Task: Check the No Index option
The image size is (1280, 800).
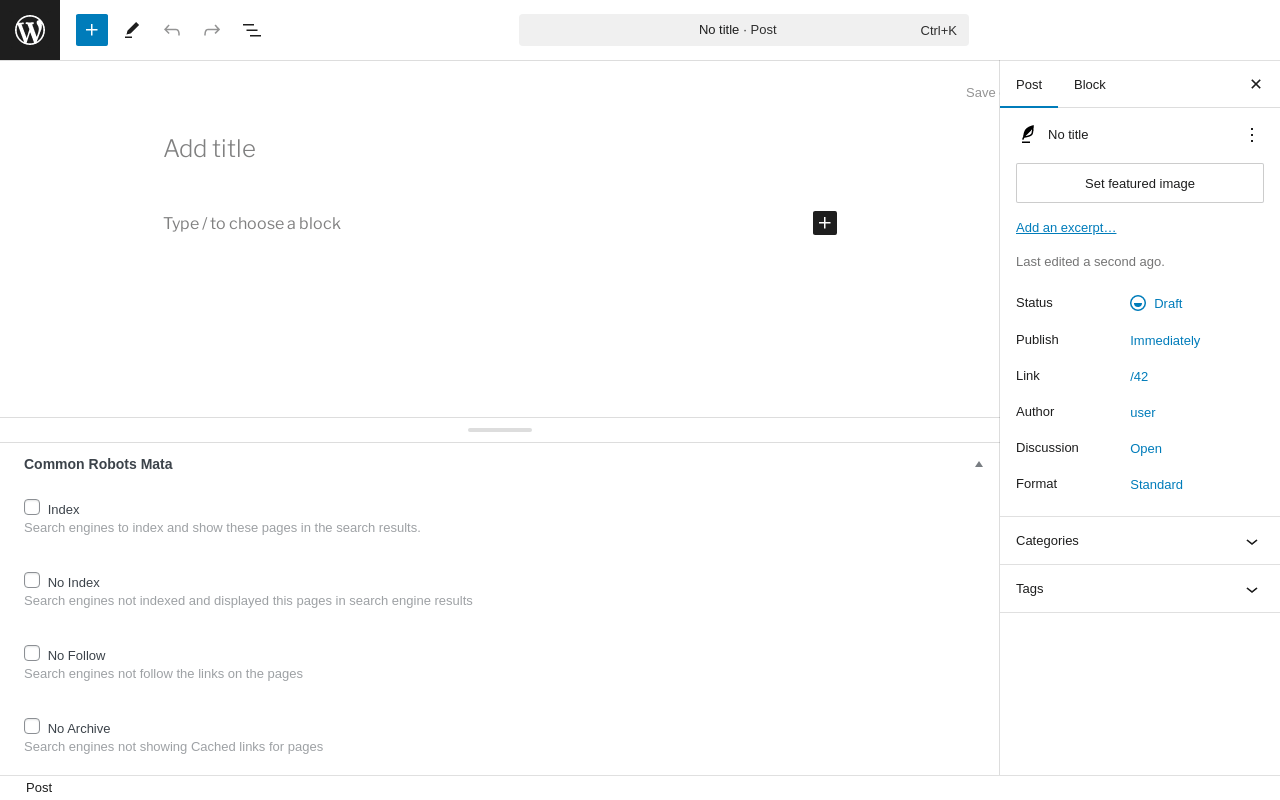Action: tap(32, 580)
